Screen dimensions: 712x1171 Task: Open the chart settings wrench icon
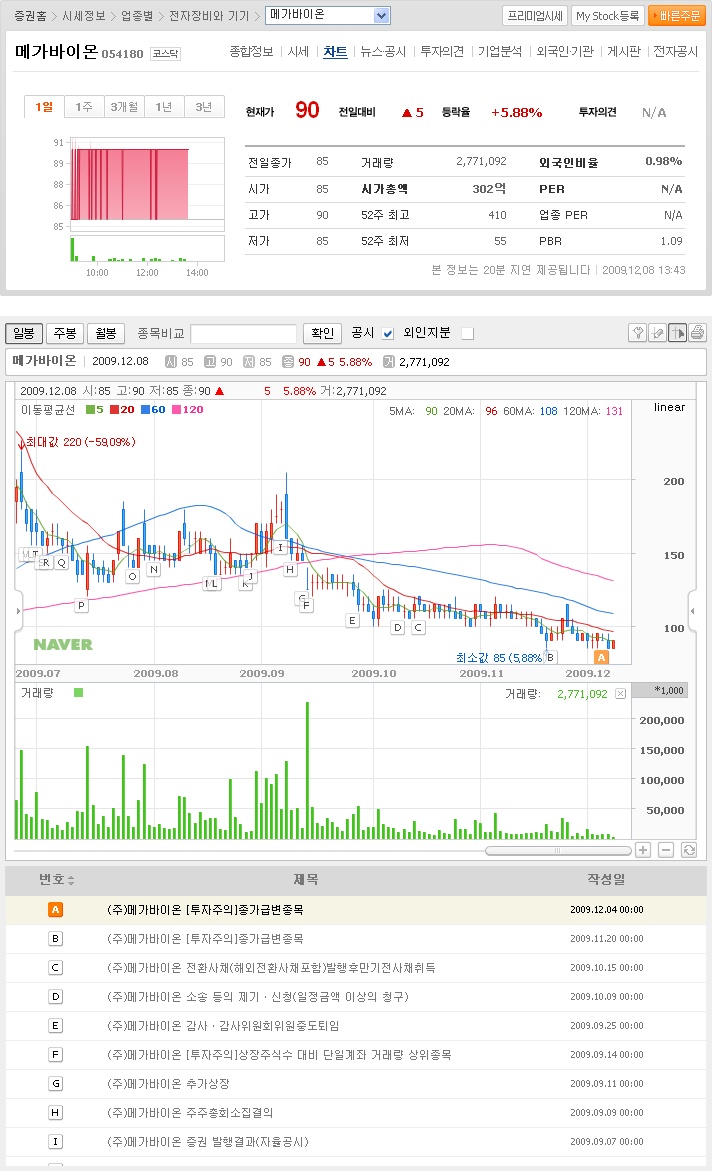click(x=637, y=332)
